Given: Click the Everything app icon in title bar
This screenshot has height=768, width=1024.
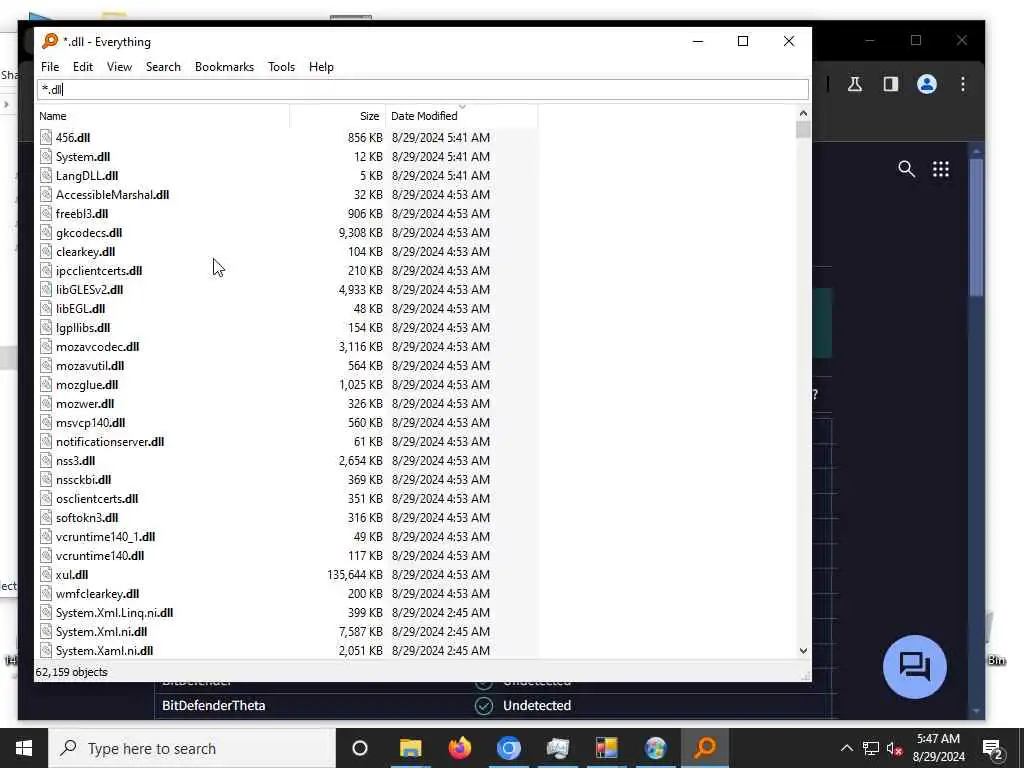Looking at the screenshot, I should 50,41.
